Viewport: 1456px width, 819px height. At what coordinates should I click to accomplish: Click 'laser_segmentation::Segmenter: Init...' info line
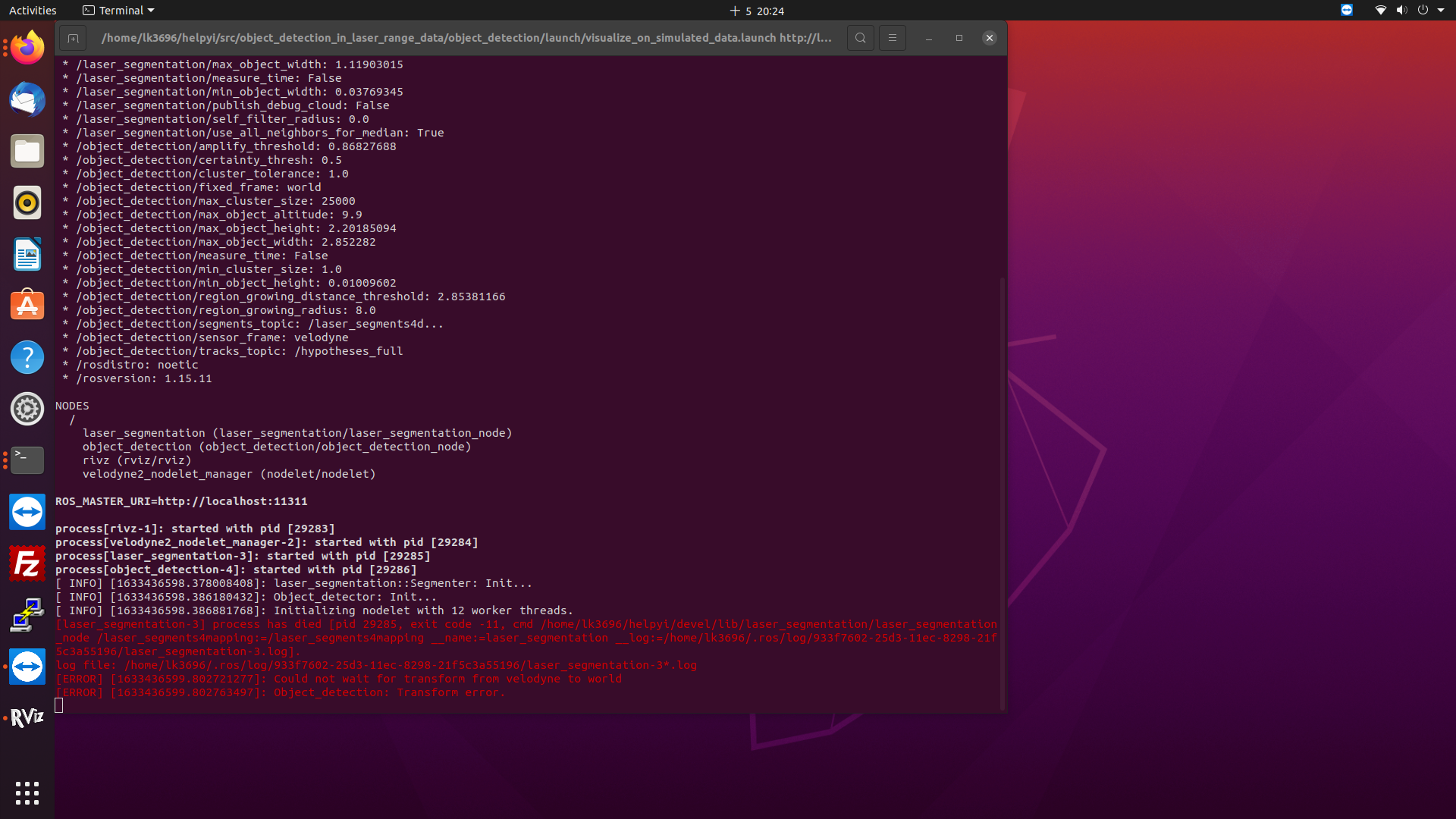coord(293,583)
